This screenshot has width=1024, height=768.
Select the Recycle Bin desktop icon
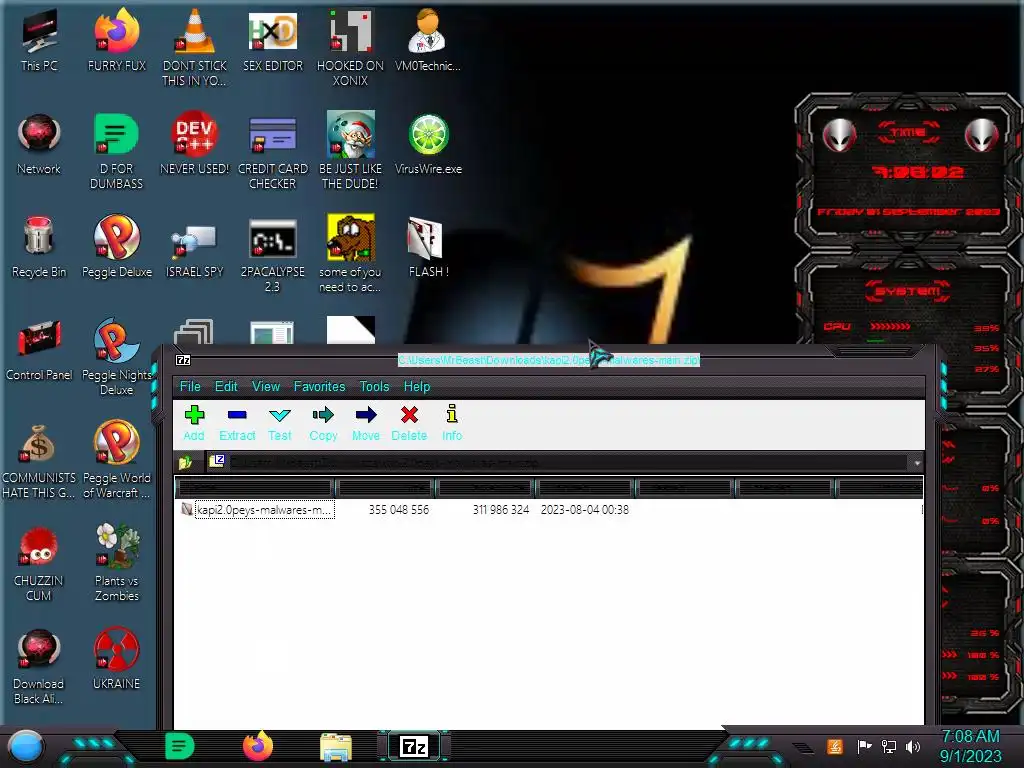point(39,247)
